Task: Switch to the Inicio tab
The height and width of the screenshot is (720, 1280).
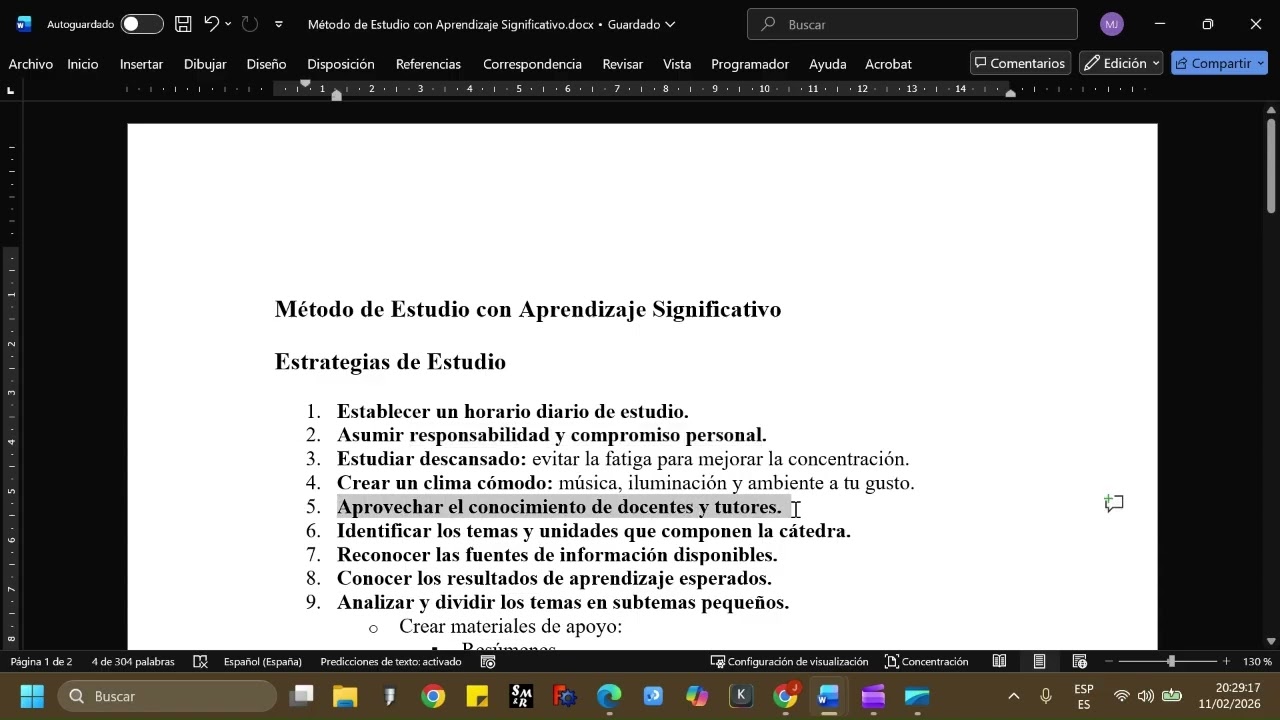Action: (83, 64)
